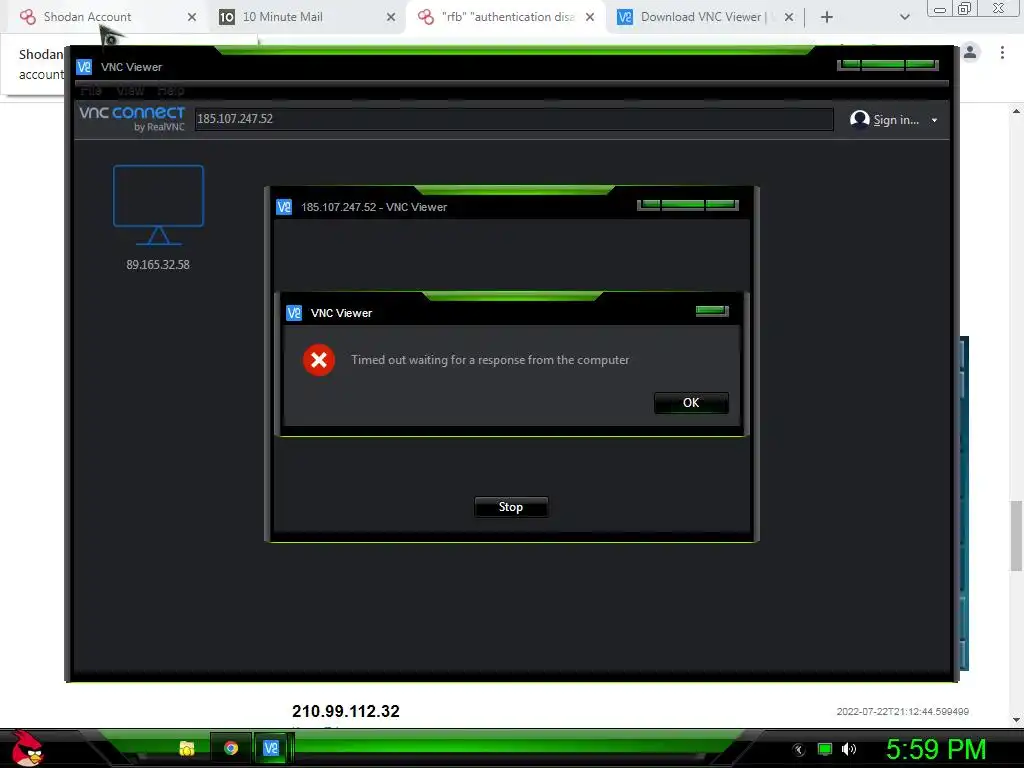
Task: Open the File menu in VNC Viewer
Action: [91, 90]
